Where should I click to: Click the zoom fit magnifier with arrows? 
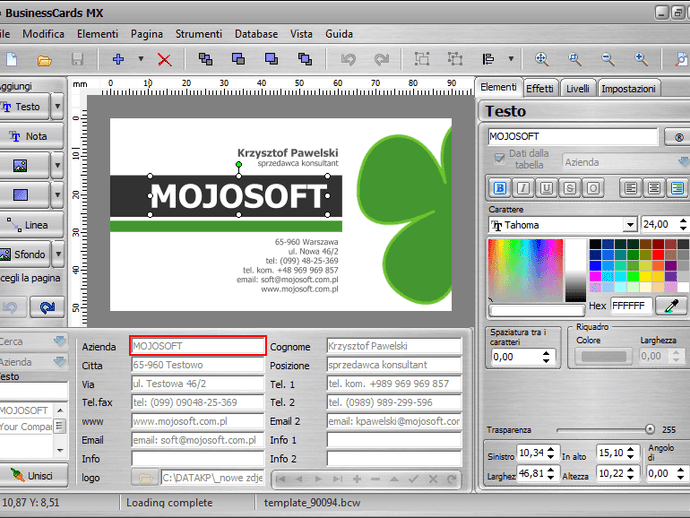click(541, 59)
